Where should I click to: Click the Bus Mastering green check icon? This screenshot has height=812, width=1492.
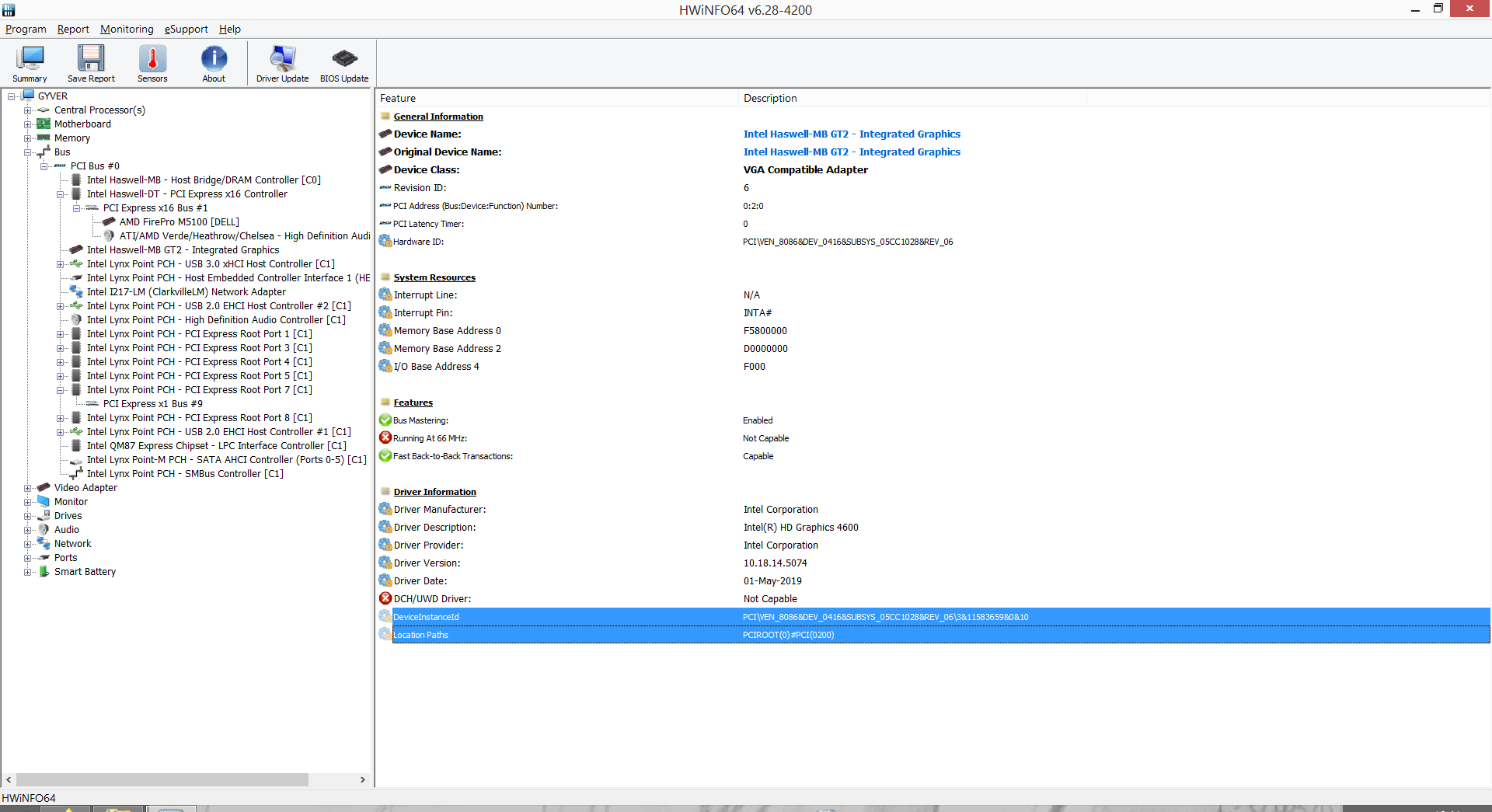385,420
